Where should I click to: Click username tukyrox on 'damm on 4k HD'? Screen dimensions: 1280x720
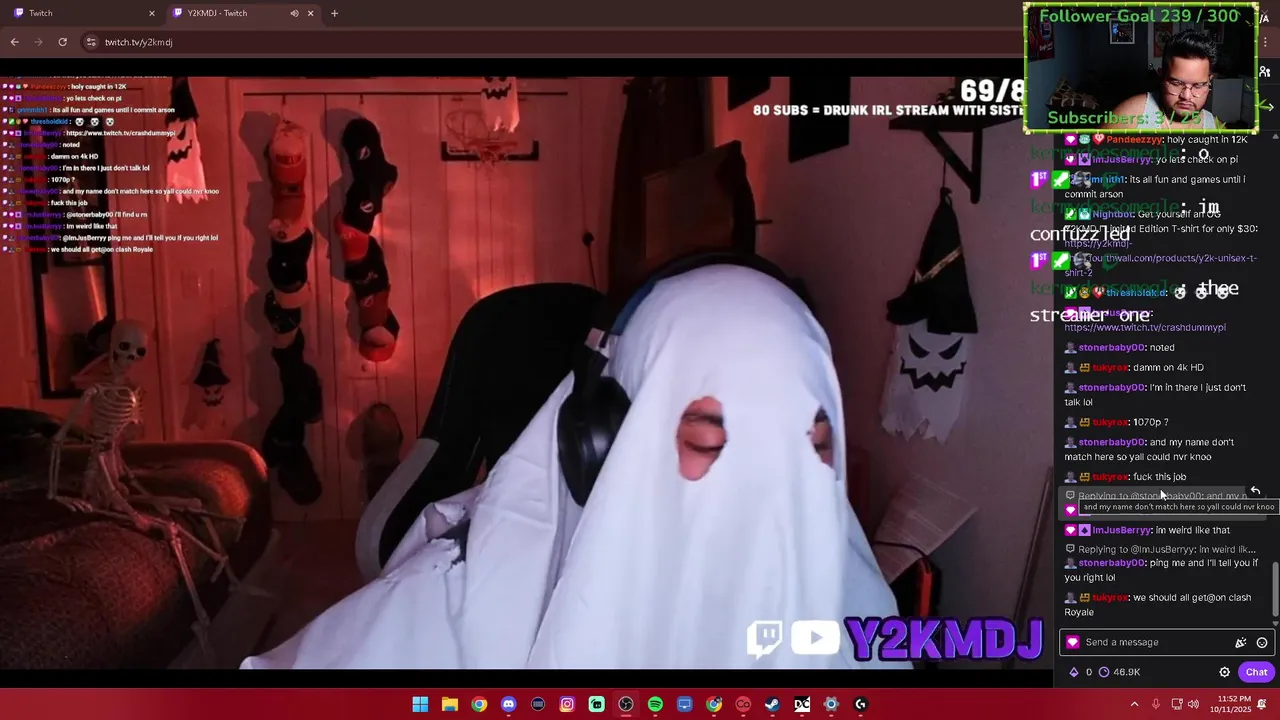click(1111, 367)
